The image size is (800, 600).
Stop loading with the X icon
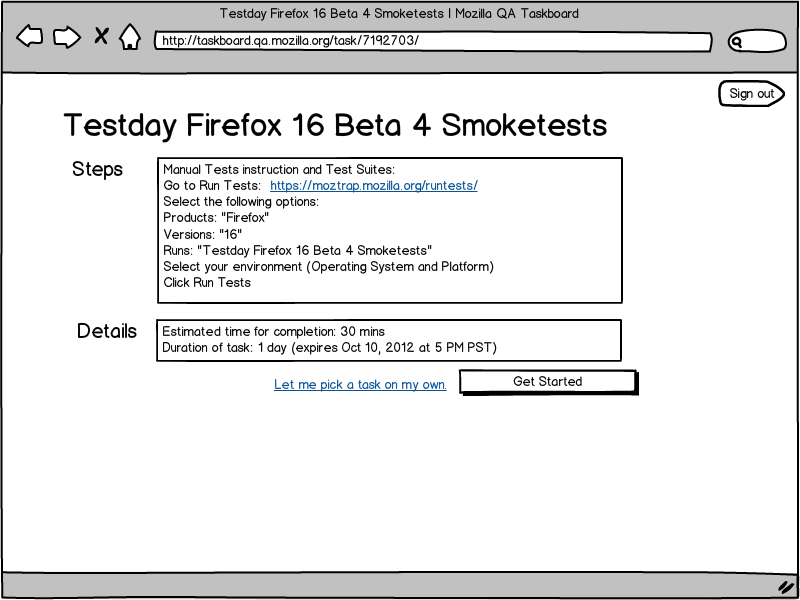point(102,36)
